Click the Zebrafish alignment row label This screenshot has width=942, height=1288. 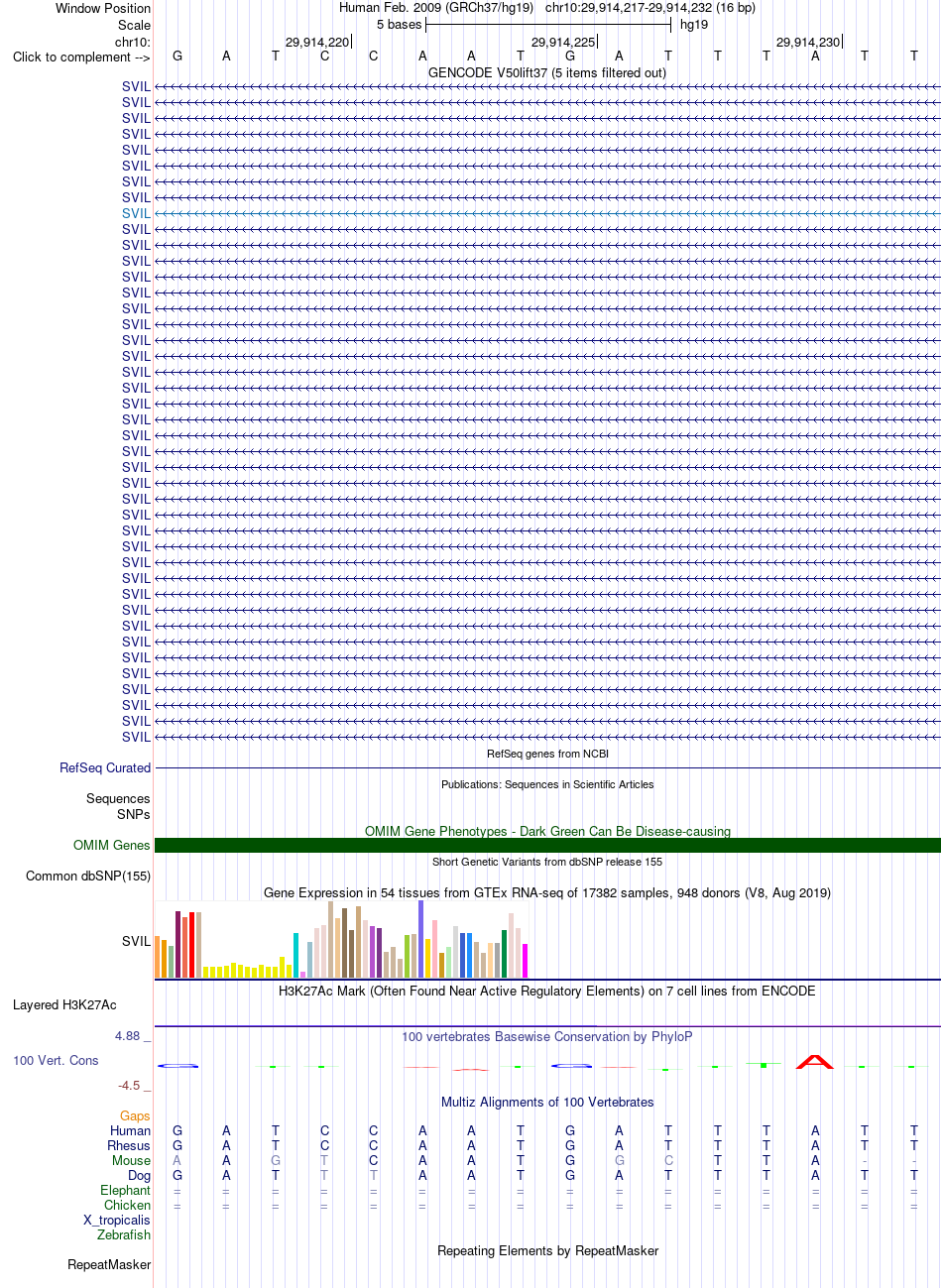pos(124,1234)
